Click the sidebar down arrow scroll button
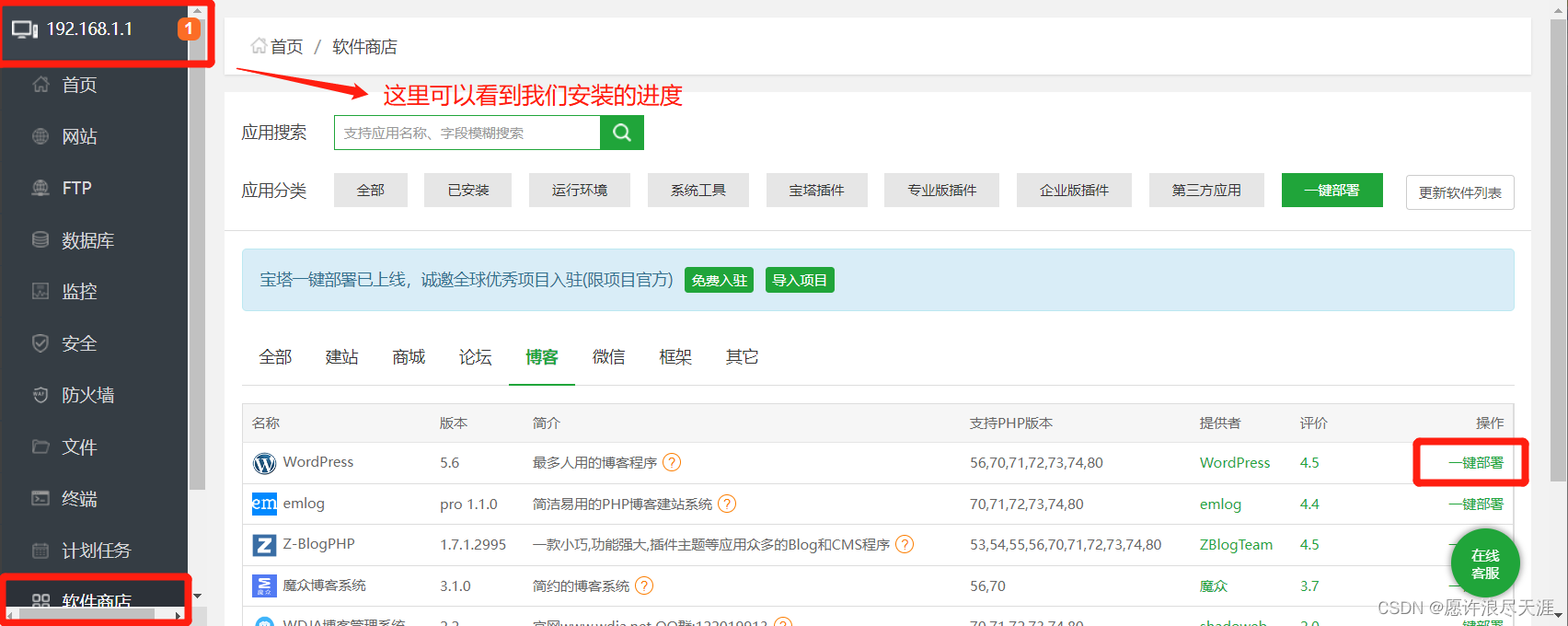This screenshot has height=626, width=1568. coord(197,597)
